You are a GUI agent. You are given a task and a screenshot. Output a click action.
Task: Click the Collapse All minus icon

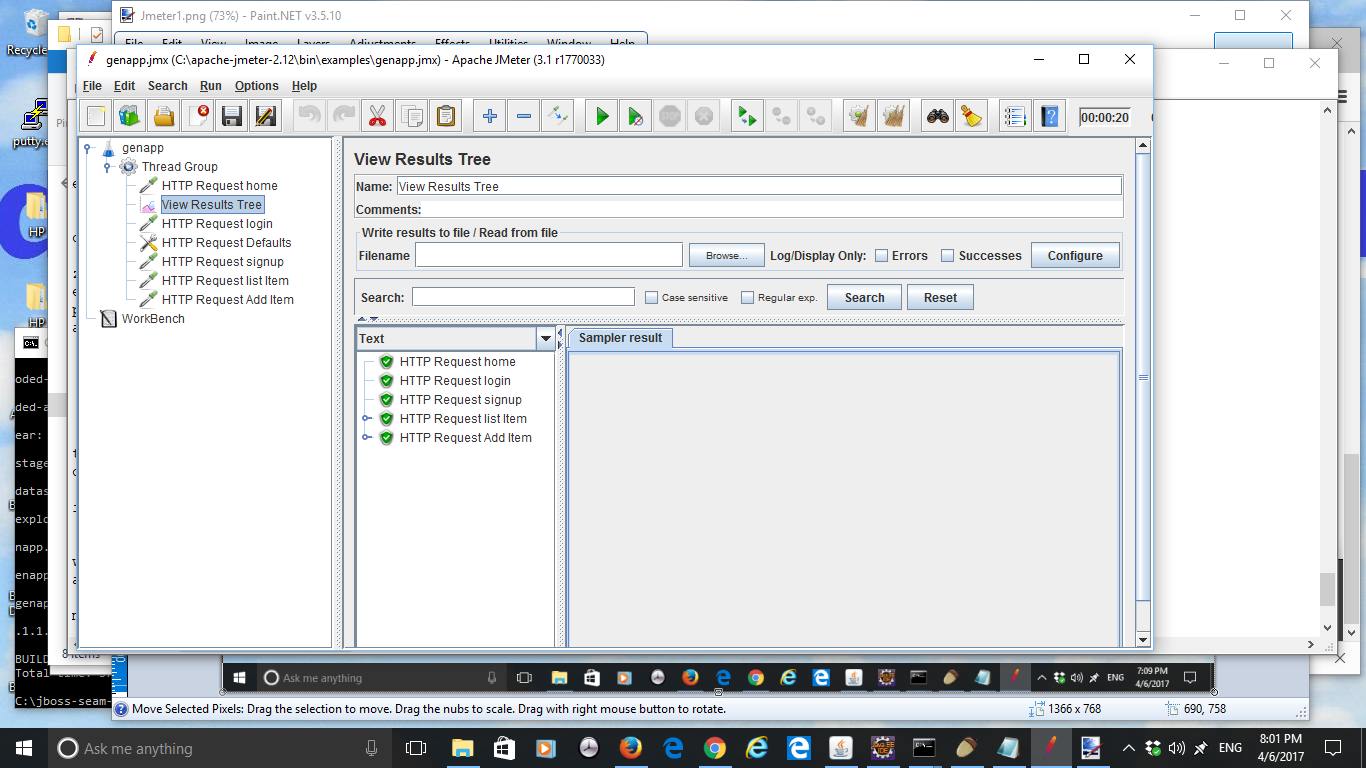(x=523, y=116)
